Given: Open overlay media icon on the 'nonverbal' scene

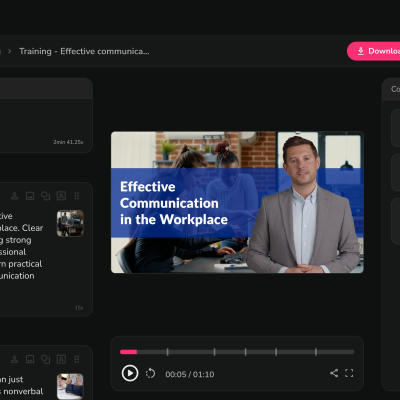Looking at the screenshot, I should 45,359.
